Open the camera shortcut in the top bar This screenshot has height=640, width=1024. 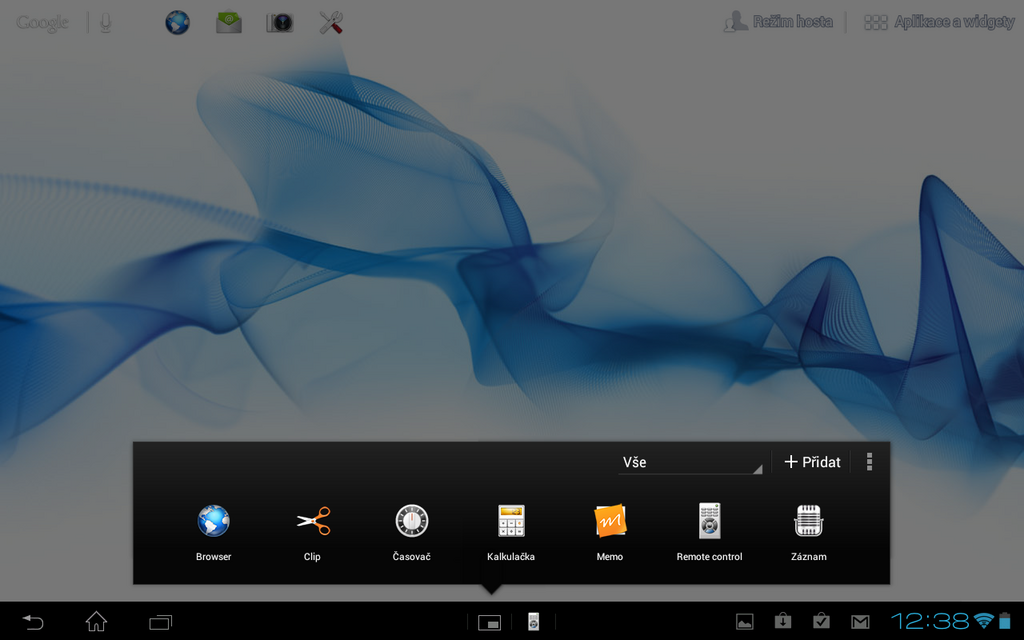pos(279,21)
